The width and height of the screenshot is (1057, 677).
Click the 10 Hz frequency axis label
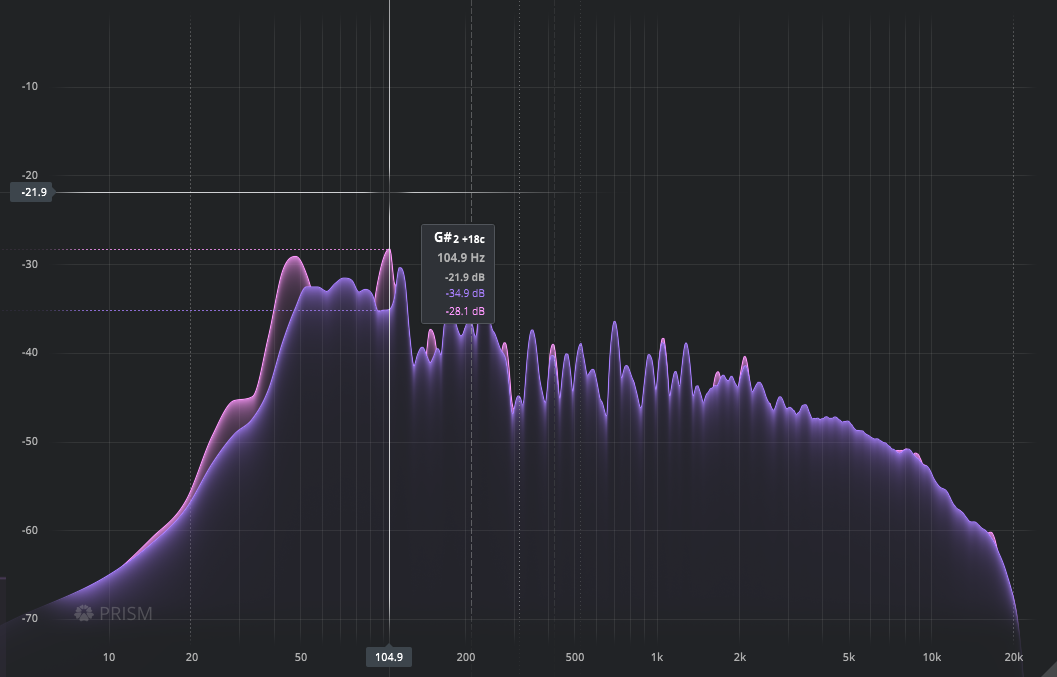109,657
